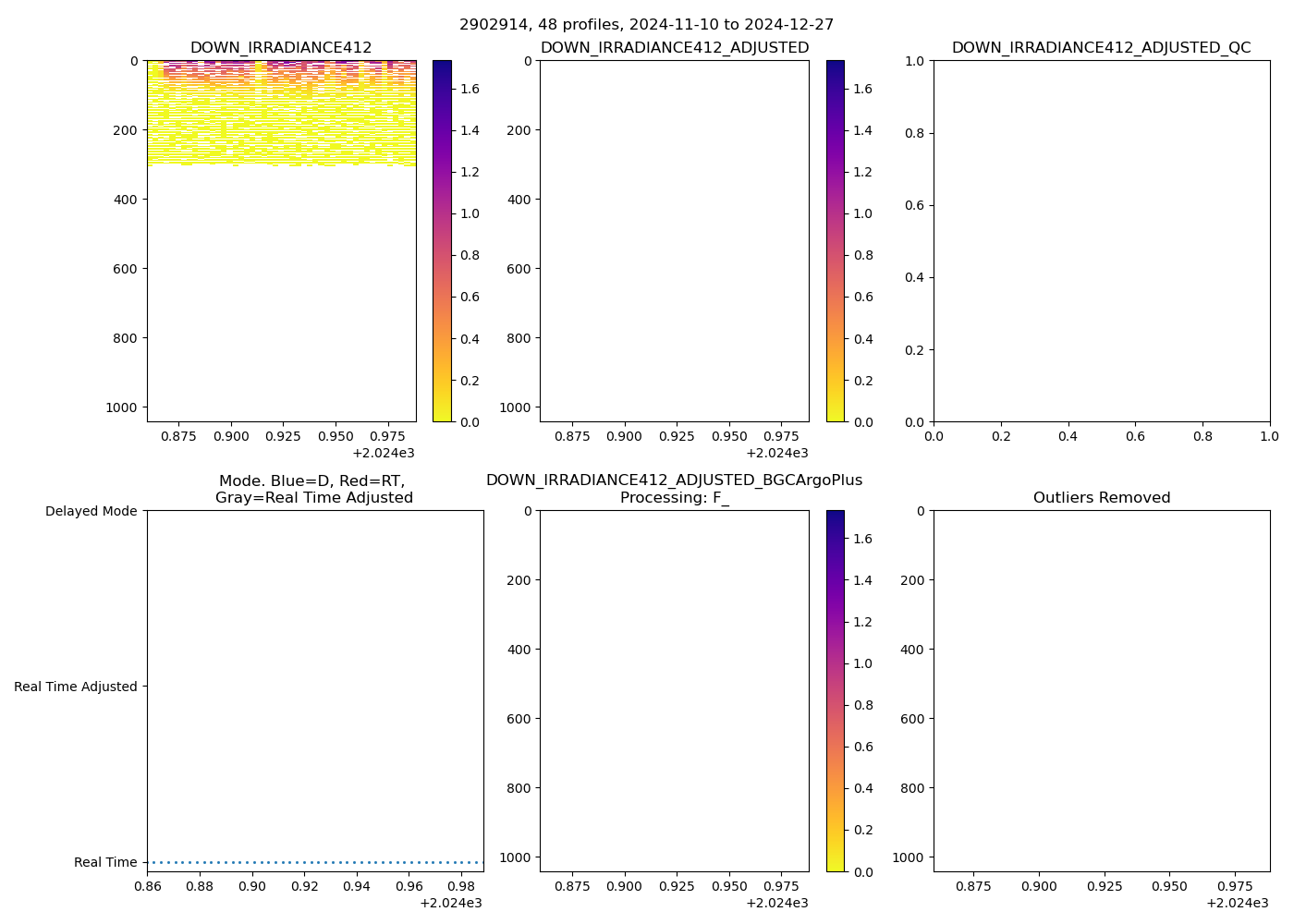Image resolution: width=1294 pixels, height=924 pixels.
Task: Click the 400 depth tick of DOWN_IRRADIANCE412 plot
Action: [127, 200]
